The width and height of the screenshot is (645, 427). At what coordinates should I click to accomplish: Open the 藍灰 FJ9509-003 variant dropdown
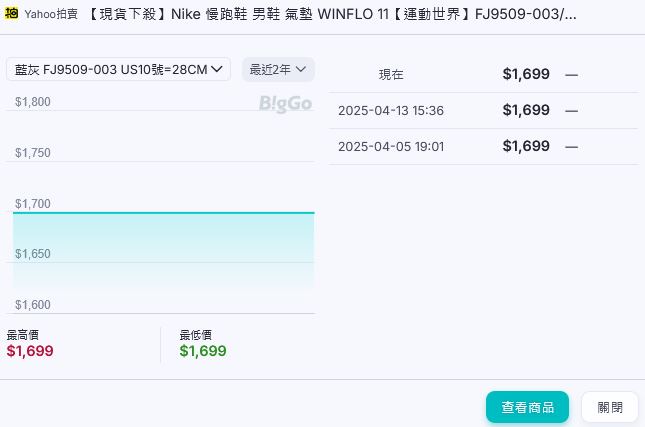(x=118, y=69)
